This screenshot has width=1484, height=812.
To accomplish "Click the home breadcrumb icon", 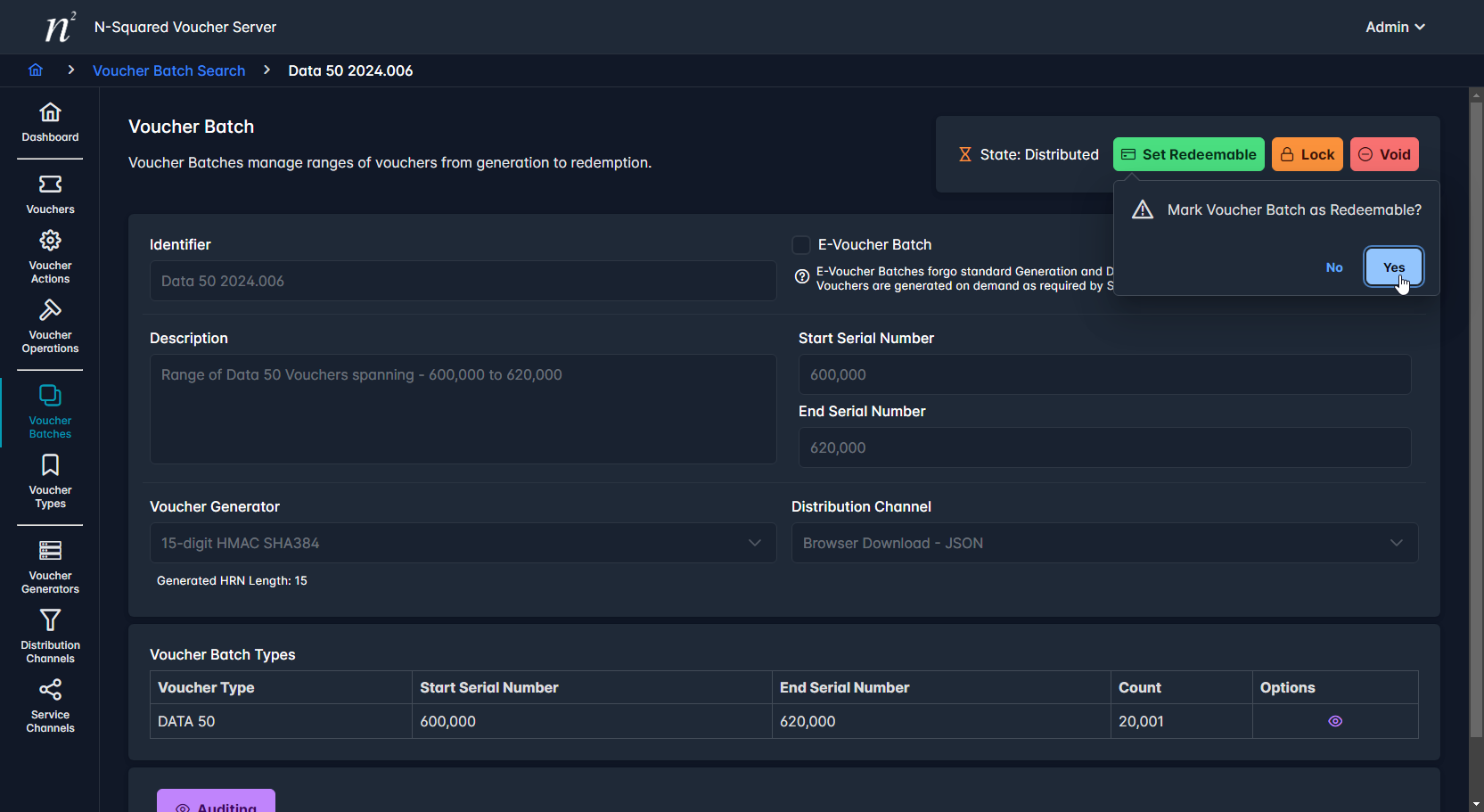I will click(36, 70).
